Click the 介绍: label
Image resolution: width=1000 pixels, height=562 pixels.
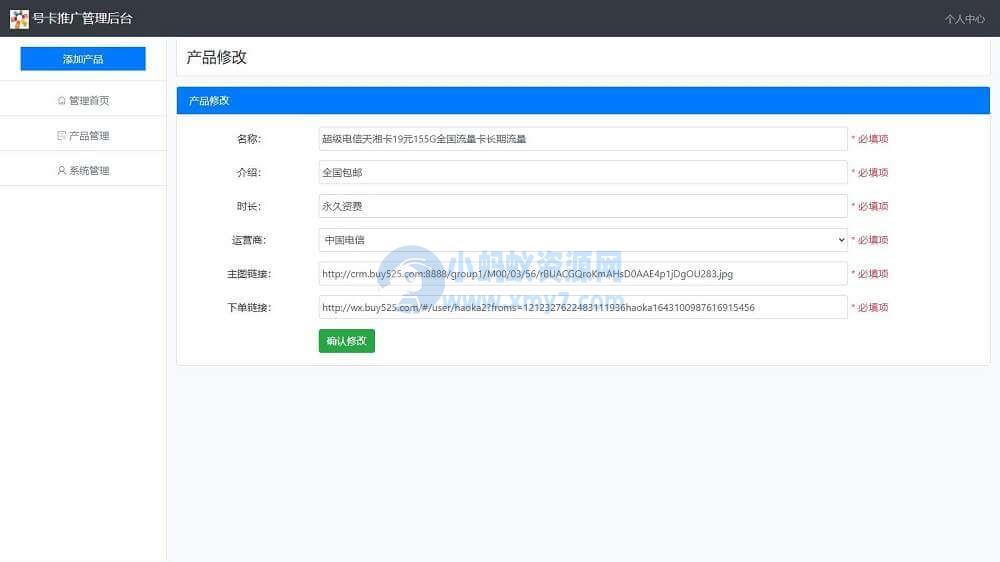tap(249, 173)
